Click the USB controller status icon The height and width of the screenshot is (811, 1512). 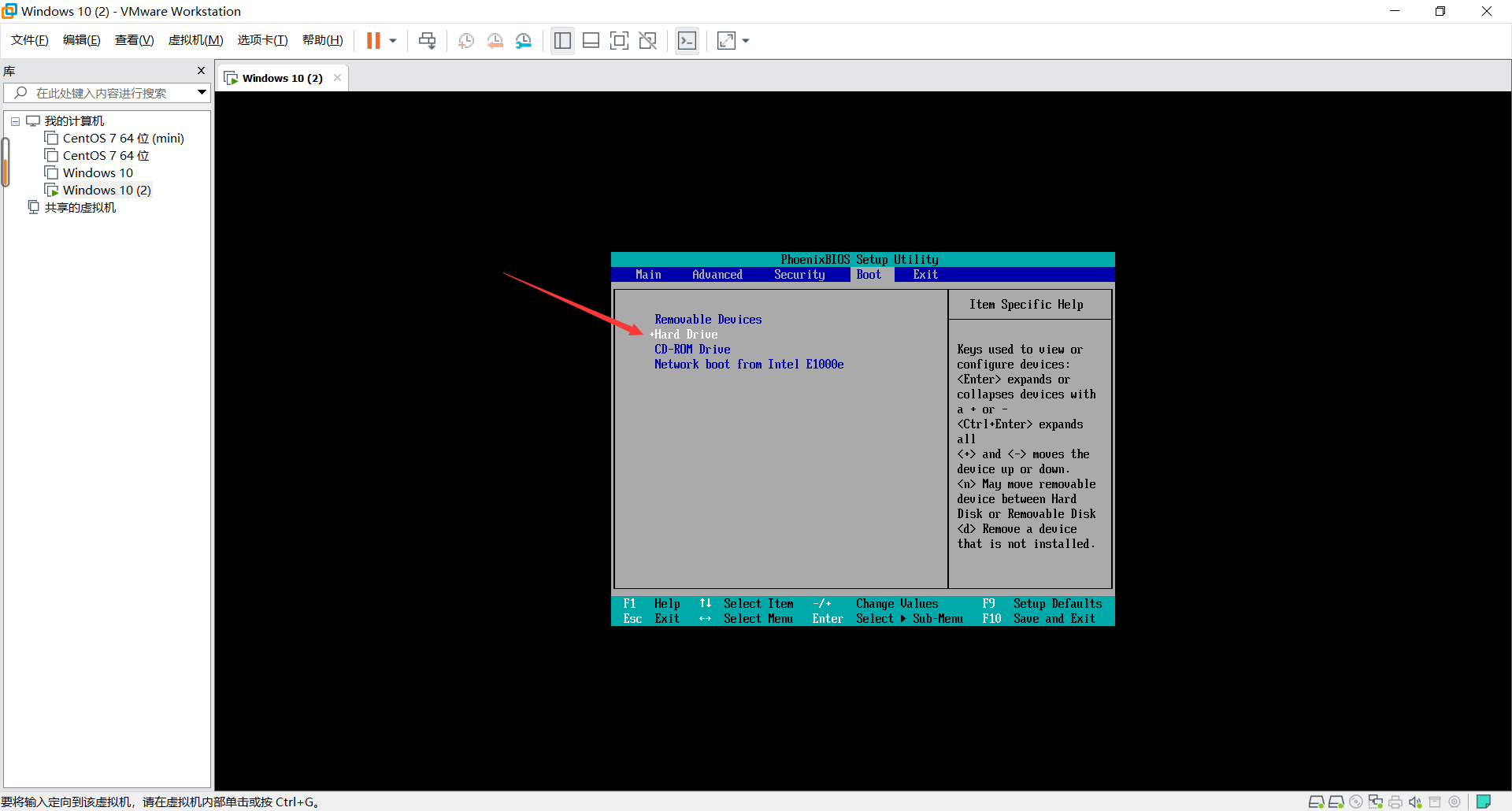coord(1434,802)
